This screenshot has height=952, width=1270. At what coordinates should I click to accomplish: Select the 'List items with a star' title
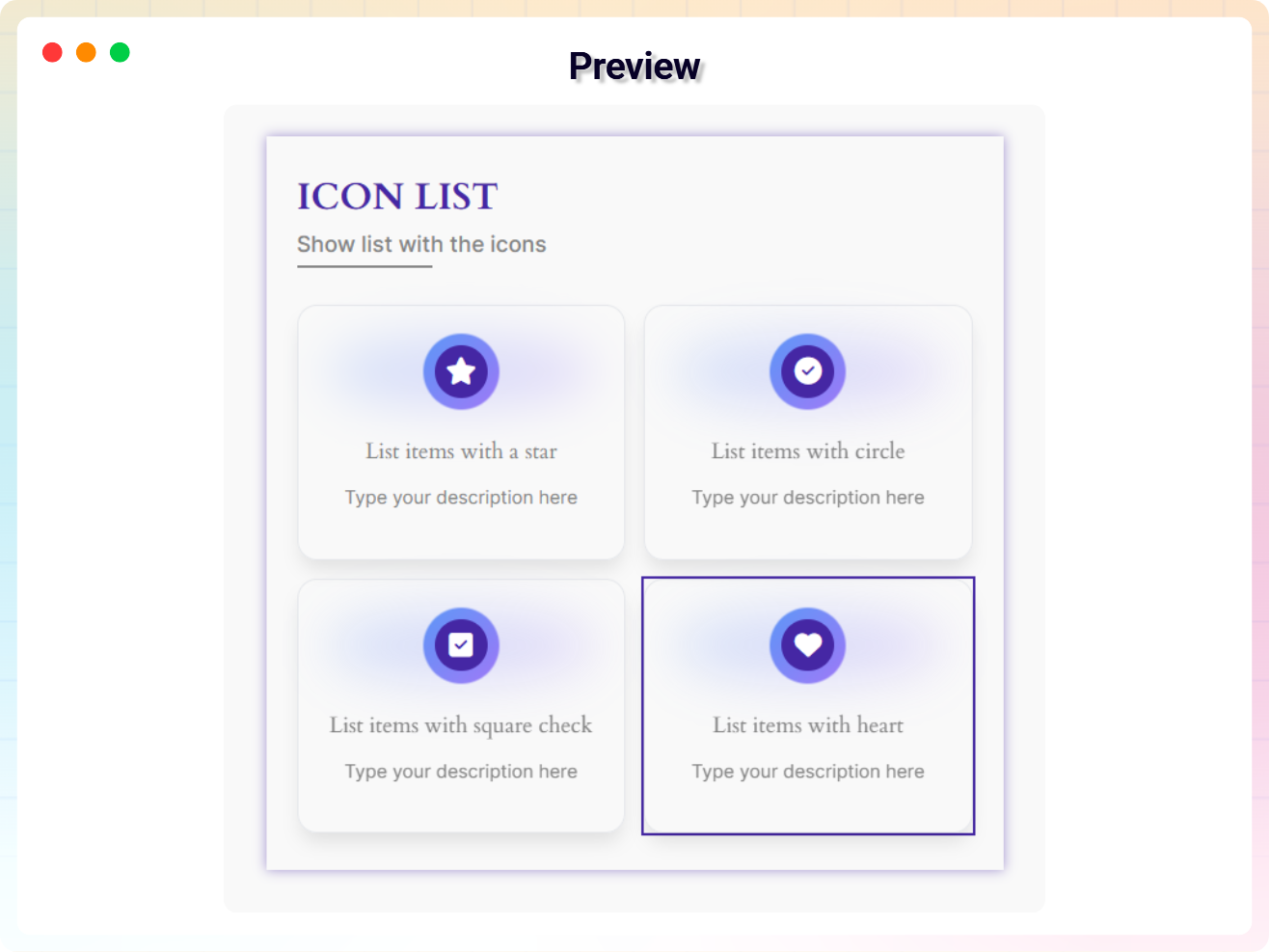pyautogui.click(x=461, y=451)
